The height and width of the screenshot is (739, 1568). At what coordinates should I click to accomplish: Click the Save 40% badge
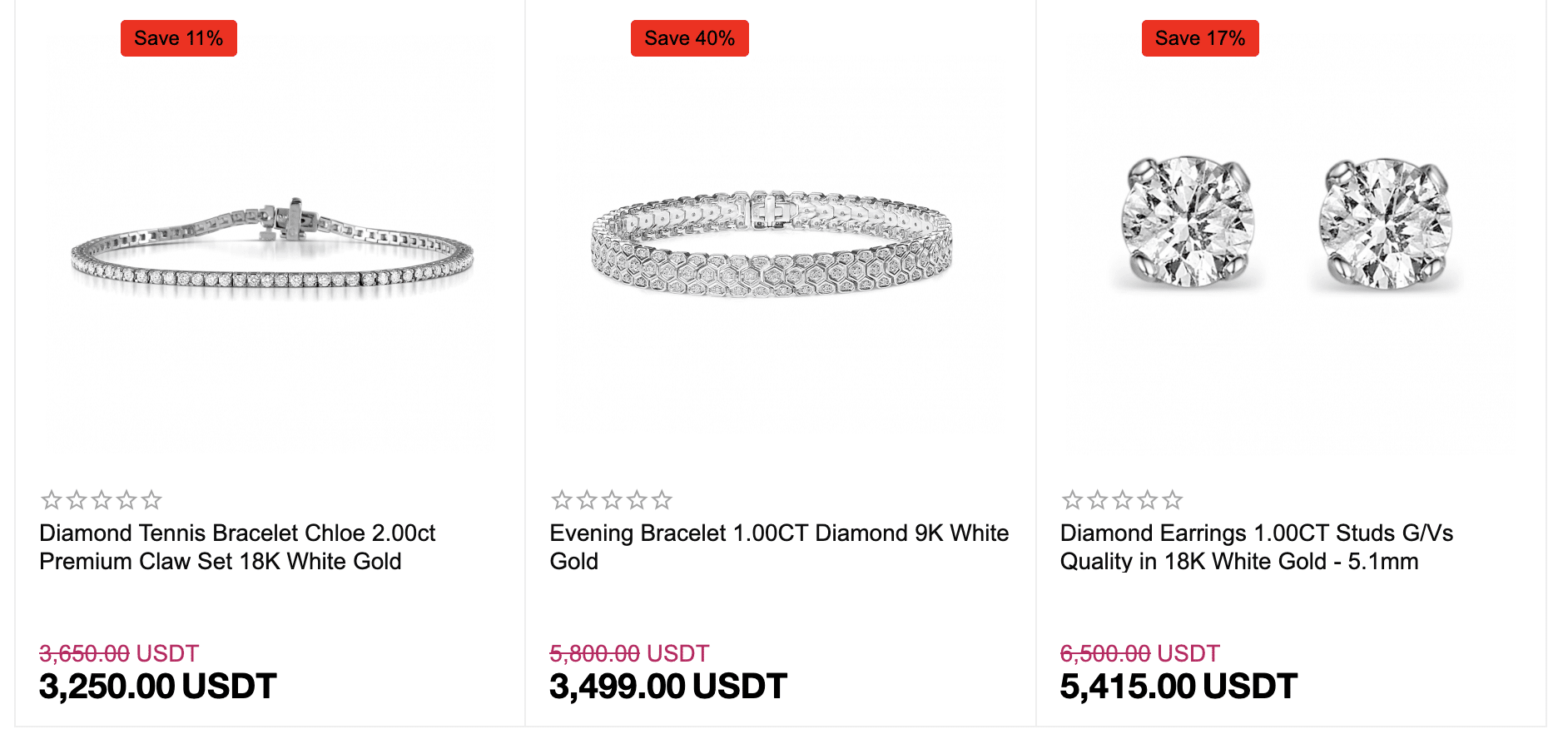tap(690, 38)
